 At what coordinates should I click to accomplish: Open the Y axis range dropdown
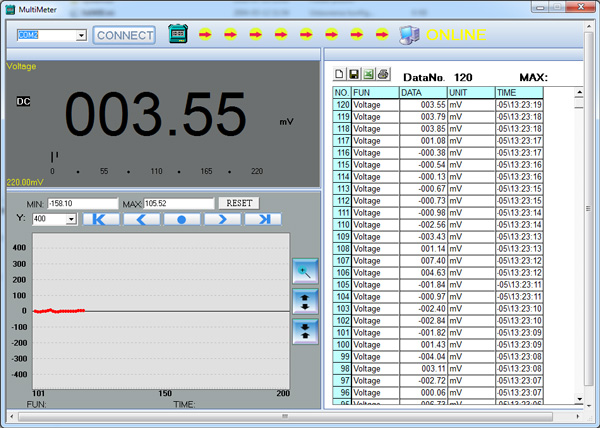71,219
